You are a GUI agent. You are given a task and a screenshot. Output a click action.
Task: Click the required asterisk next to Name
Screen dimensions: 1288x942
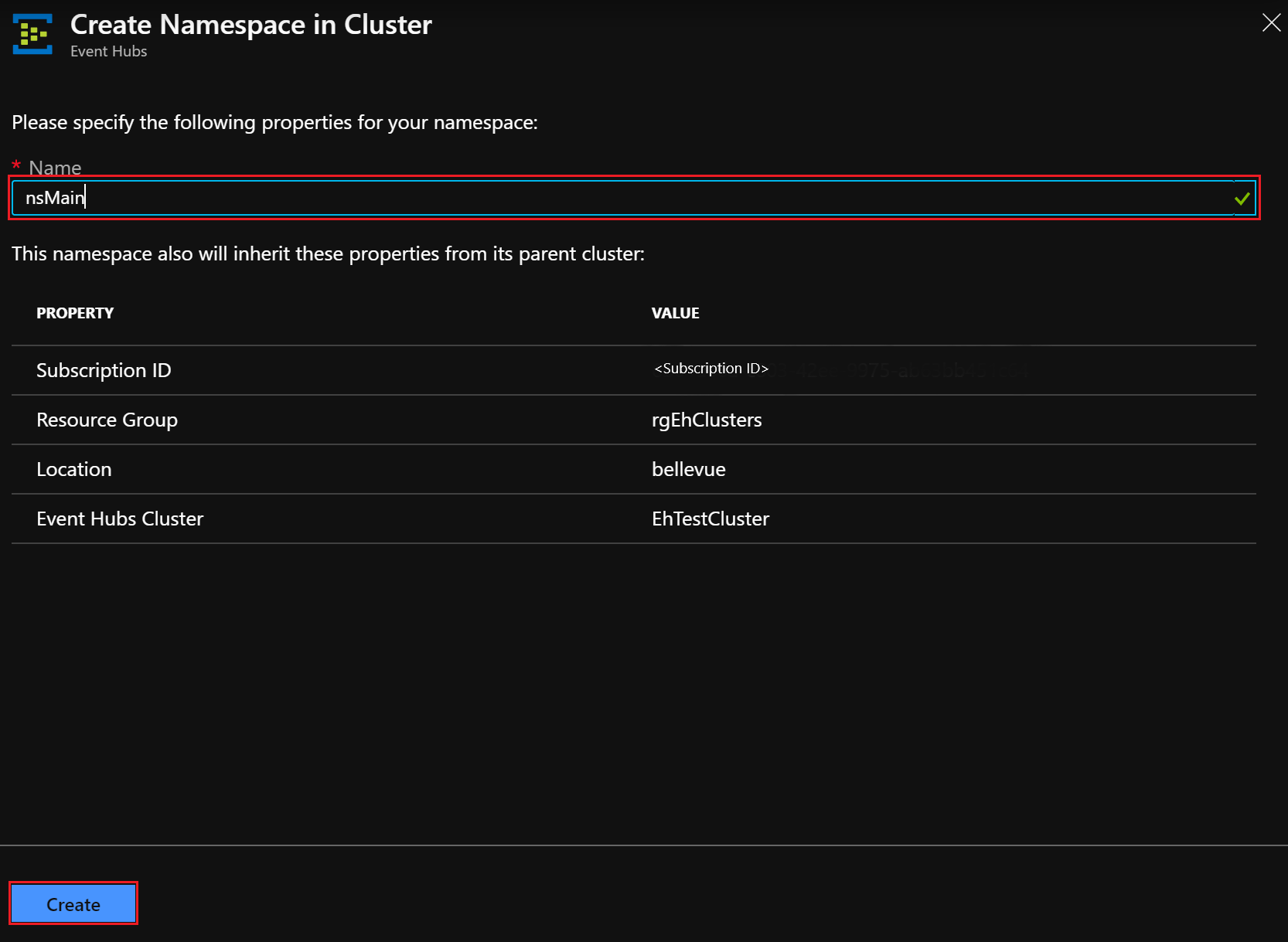coord(16,164)
